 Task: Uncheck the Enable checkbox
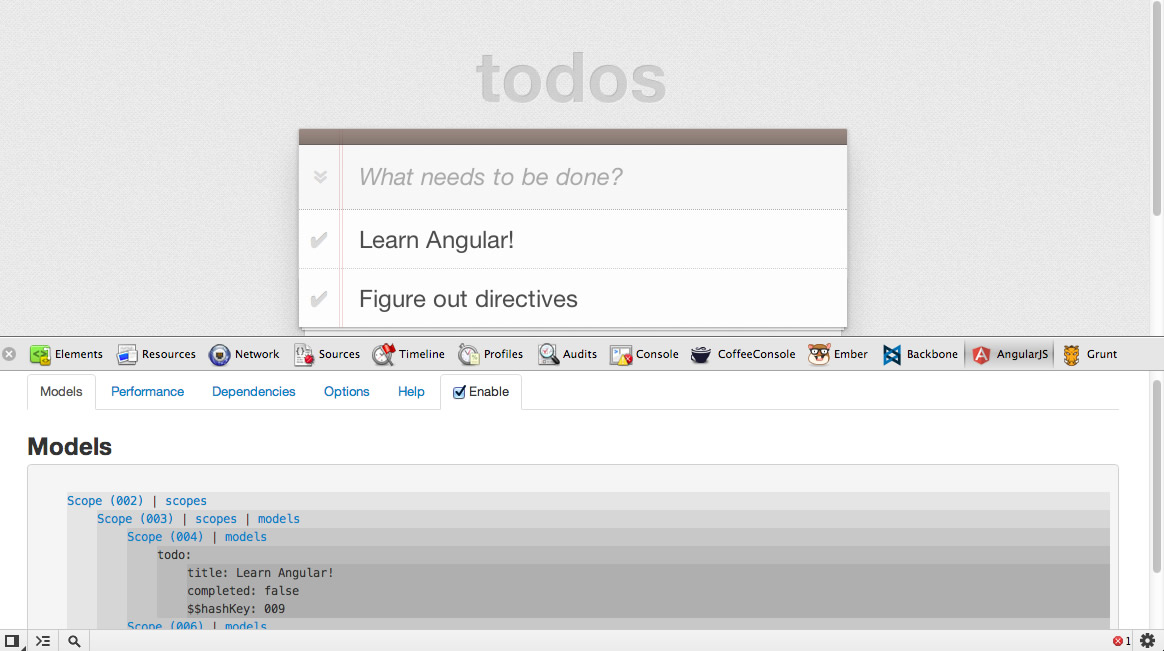460,392
